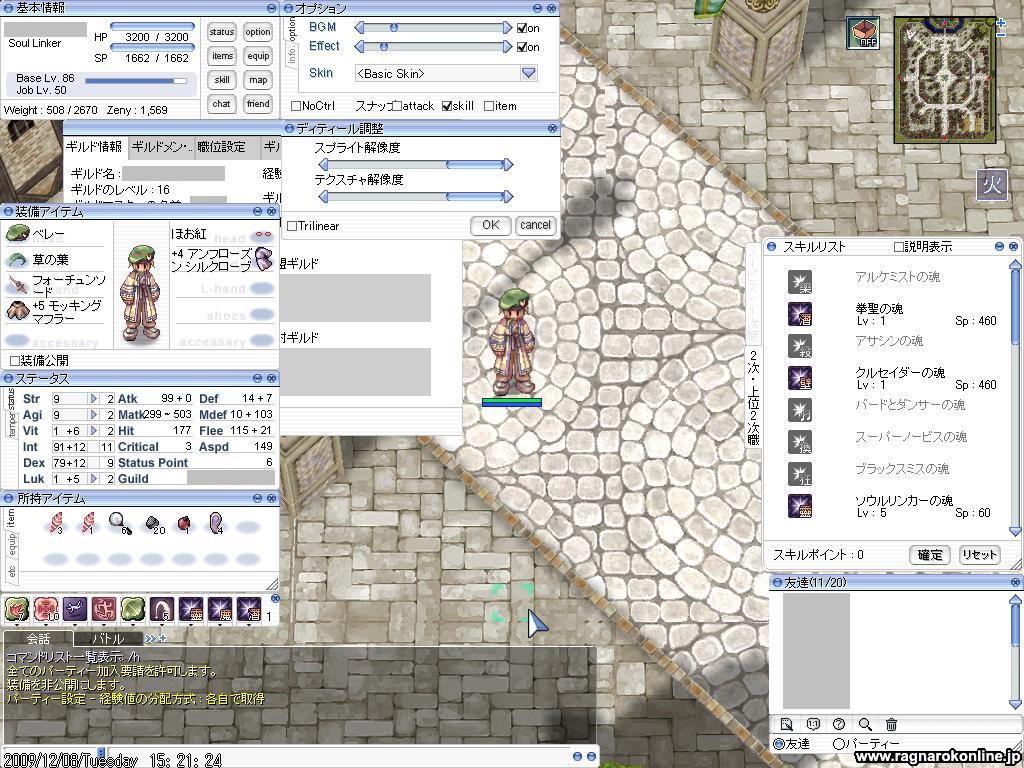Click the greyed バードとダンサーの魂 skill icon

click(x=800, y=410)
